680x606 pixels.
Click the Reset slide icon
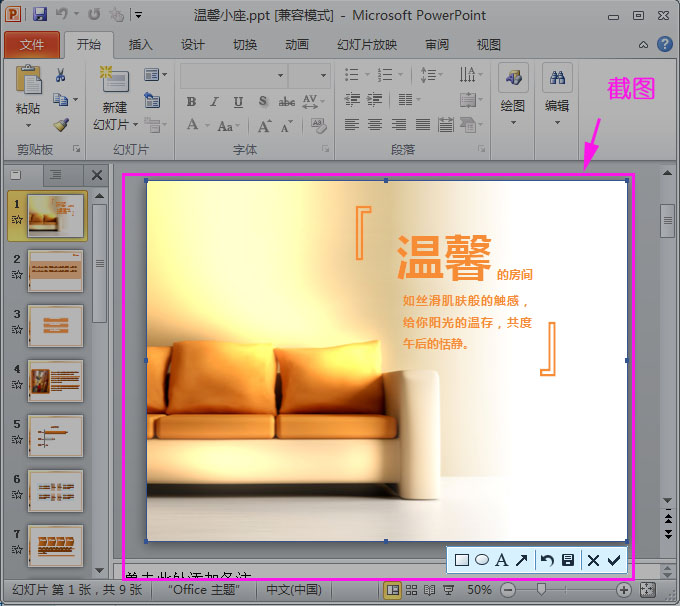point(152,100)
